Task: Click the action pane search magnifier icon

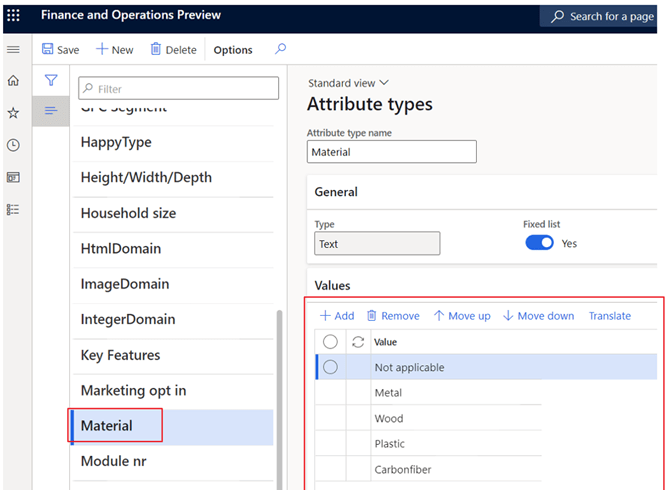Action: (280, 49)
